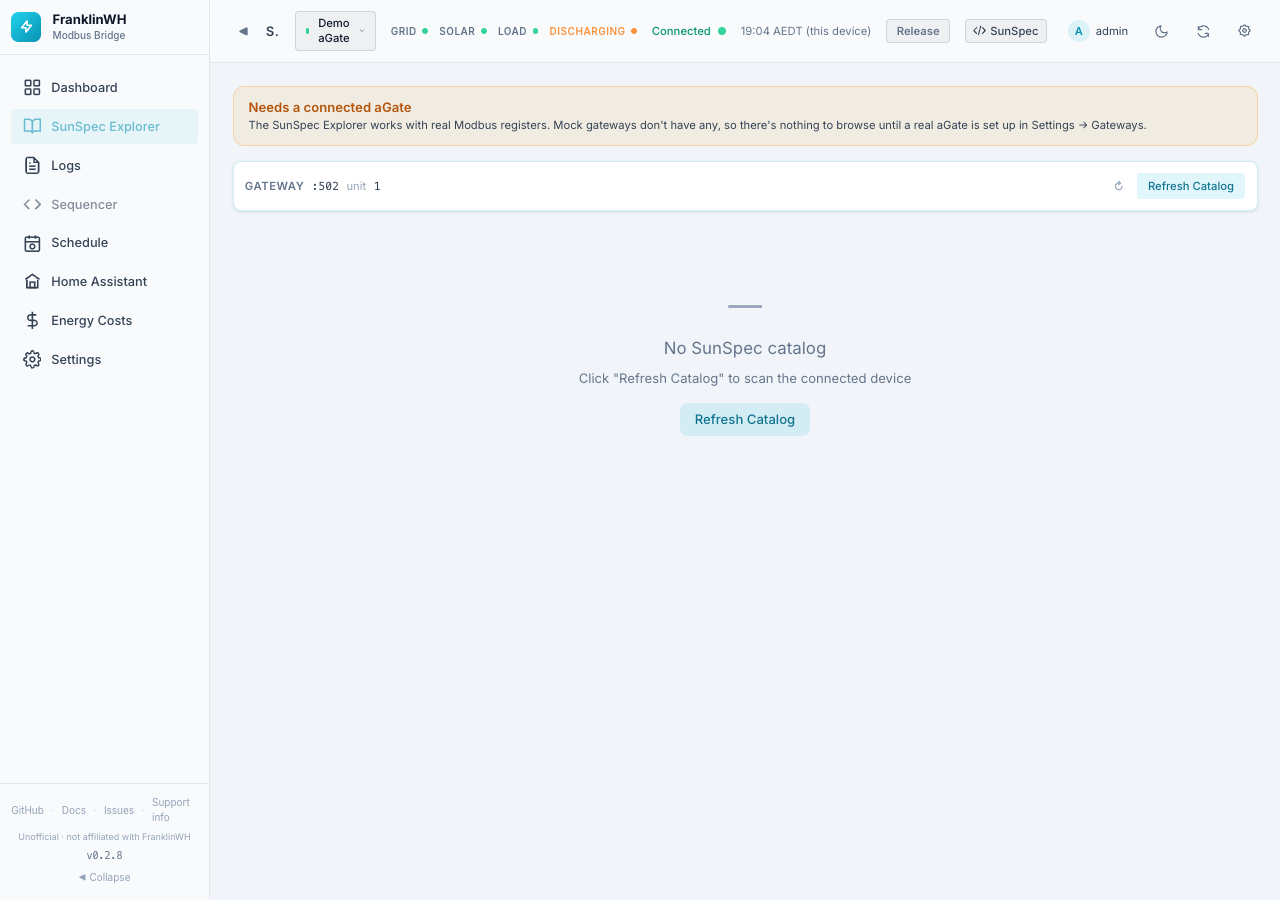The height and width of the screenshot is (900, 1280).
Task: Click the Release button
Action: point(918,31)
